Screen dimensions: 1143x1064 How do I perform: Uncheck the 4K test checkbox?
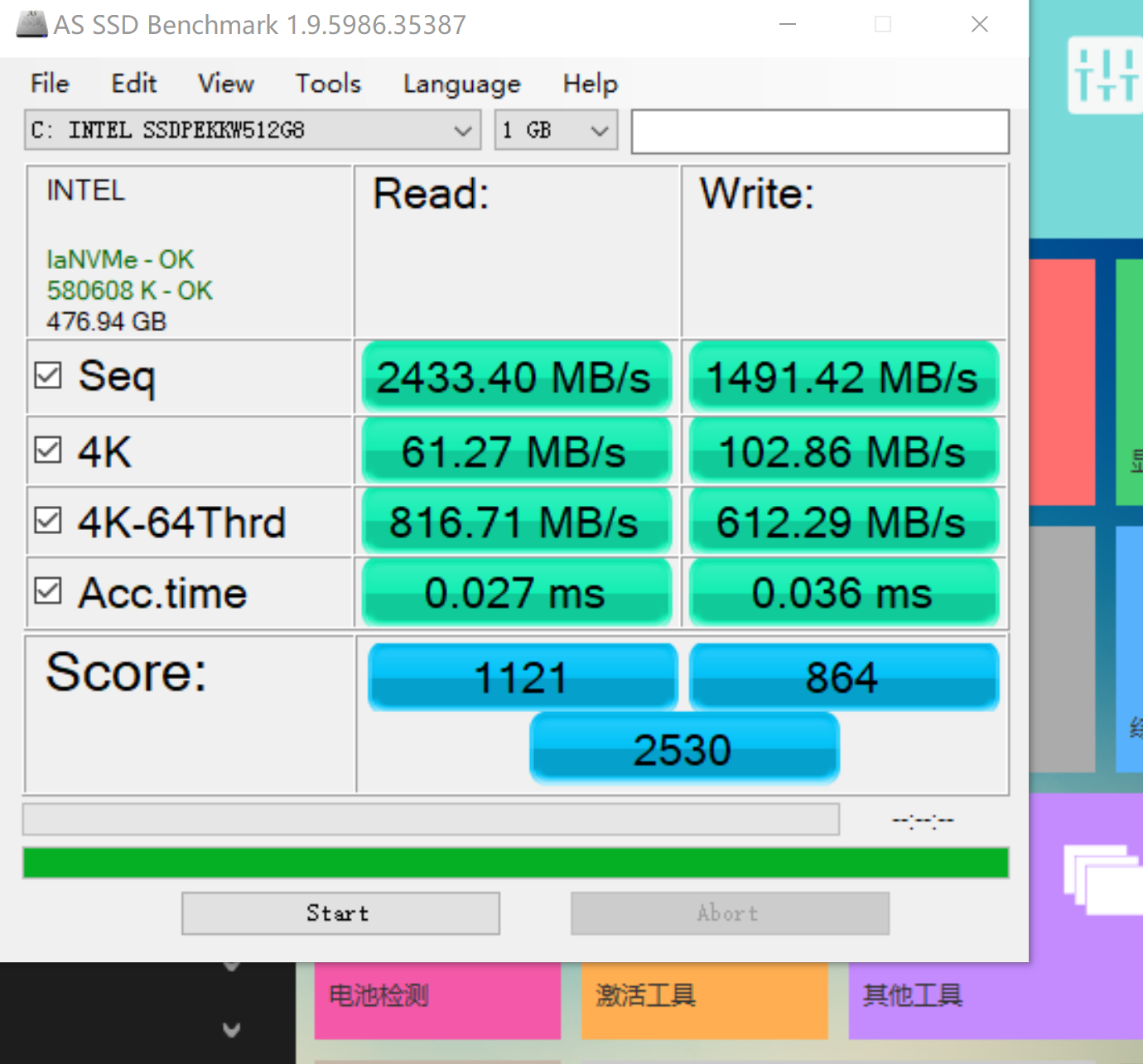tap(48, 450)
